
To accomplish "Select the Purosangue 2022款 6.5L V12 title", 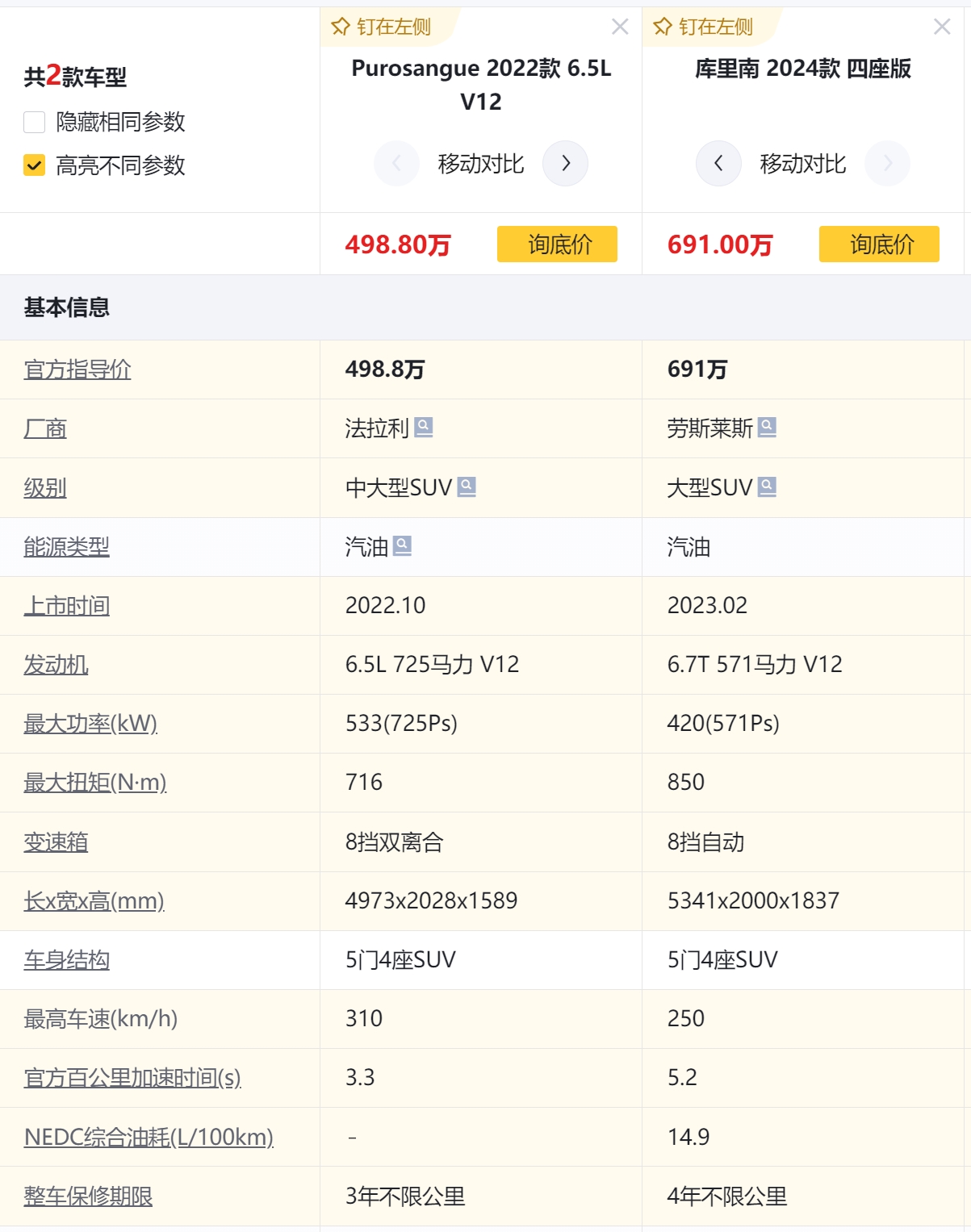I will tap(481, 85).
